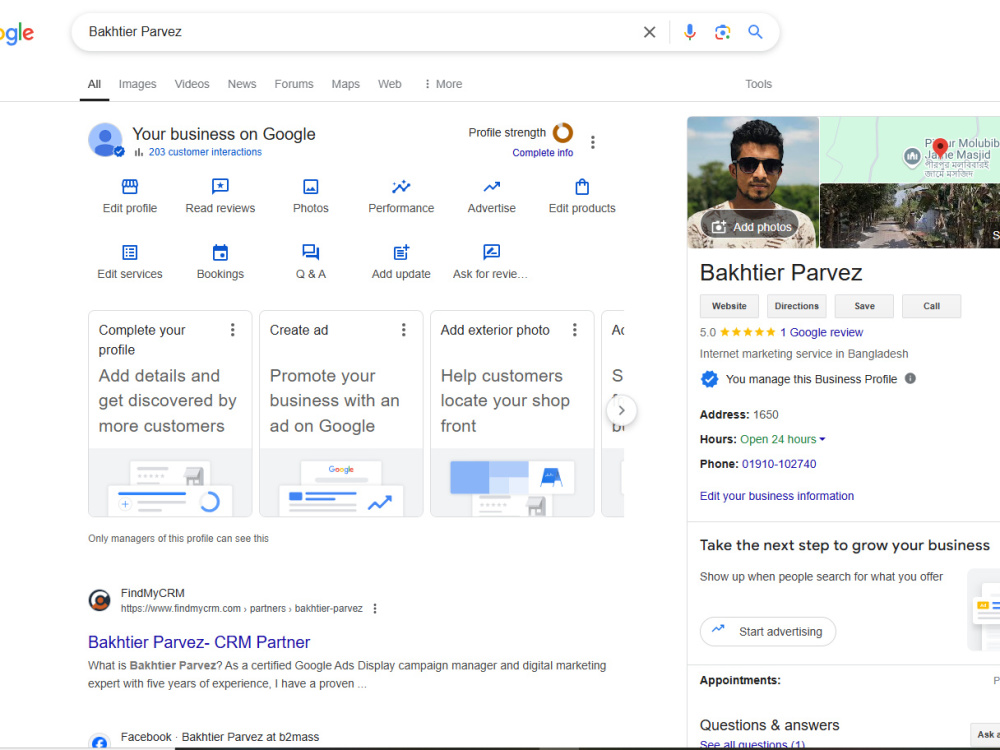The height and width of the screenshot is (750, 1000).
Task: Click inside the search input field
Action: click(x=357, y=32)
